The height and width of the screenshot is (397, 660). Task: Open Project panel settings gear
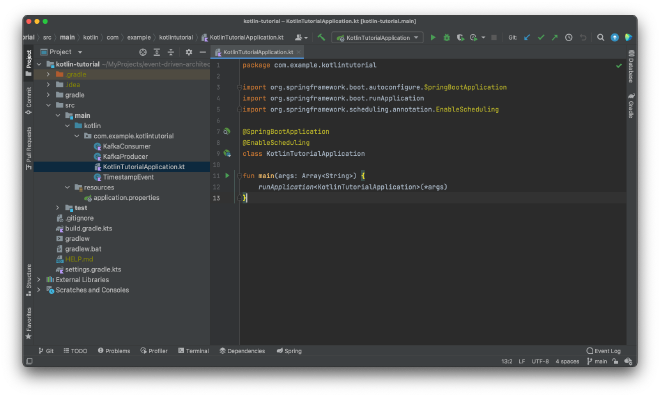point(189,52)
